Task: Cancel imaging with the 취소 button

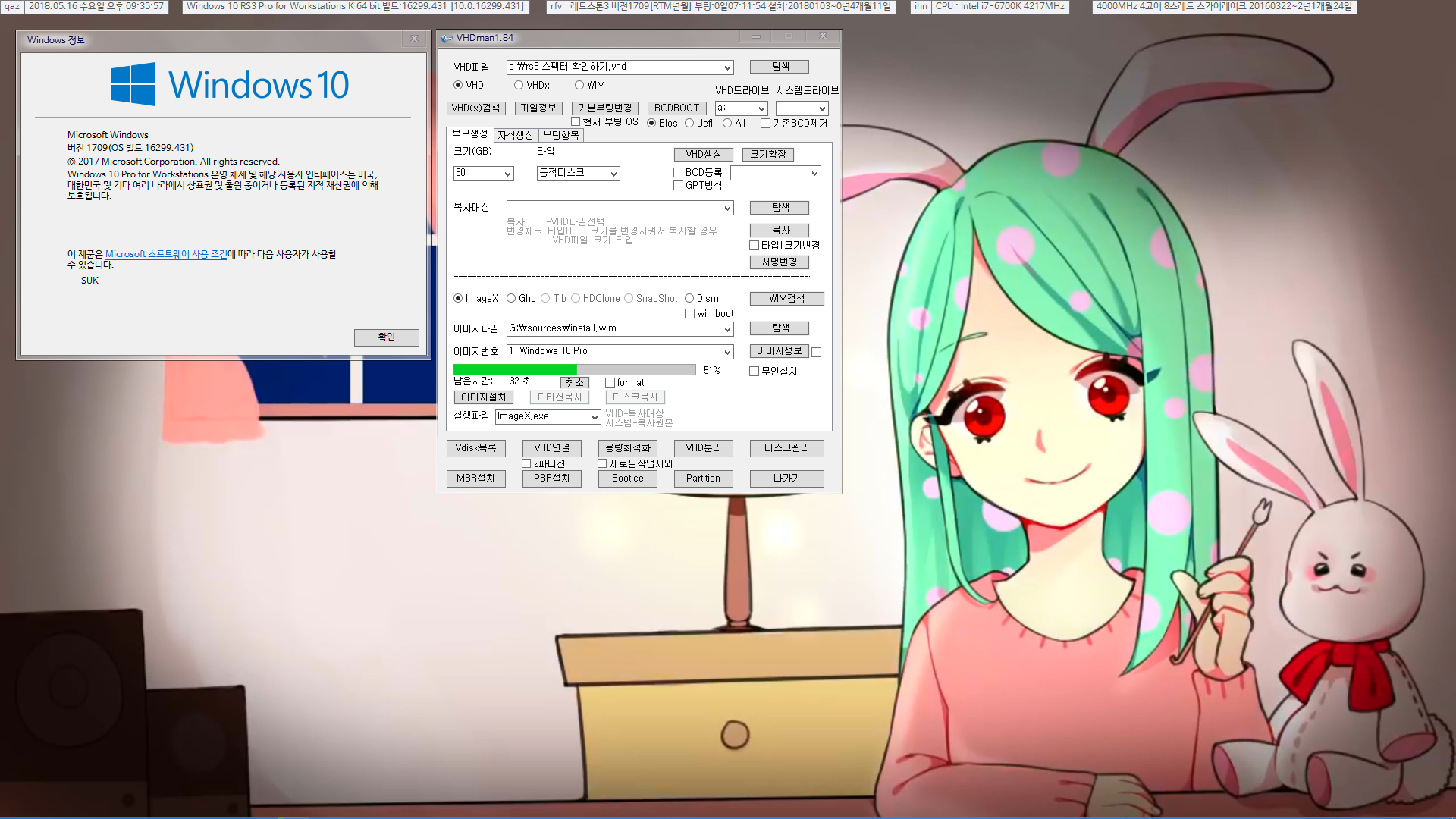Action: pyautogui.click(x=575, y=383)
